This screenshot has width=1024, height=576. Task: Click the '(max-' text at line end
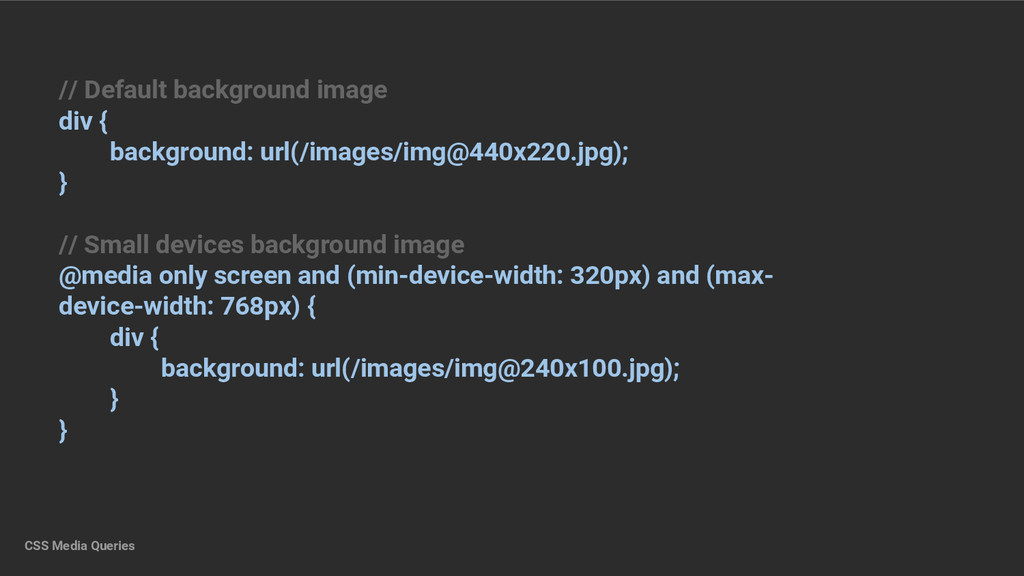click(740, 276)
